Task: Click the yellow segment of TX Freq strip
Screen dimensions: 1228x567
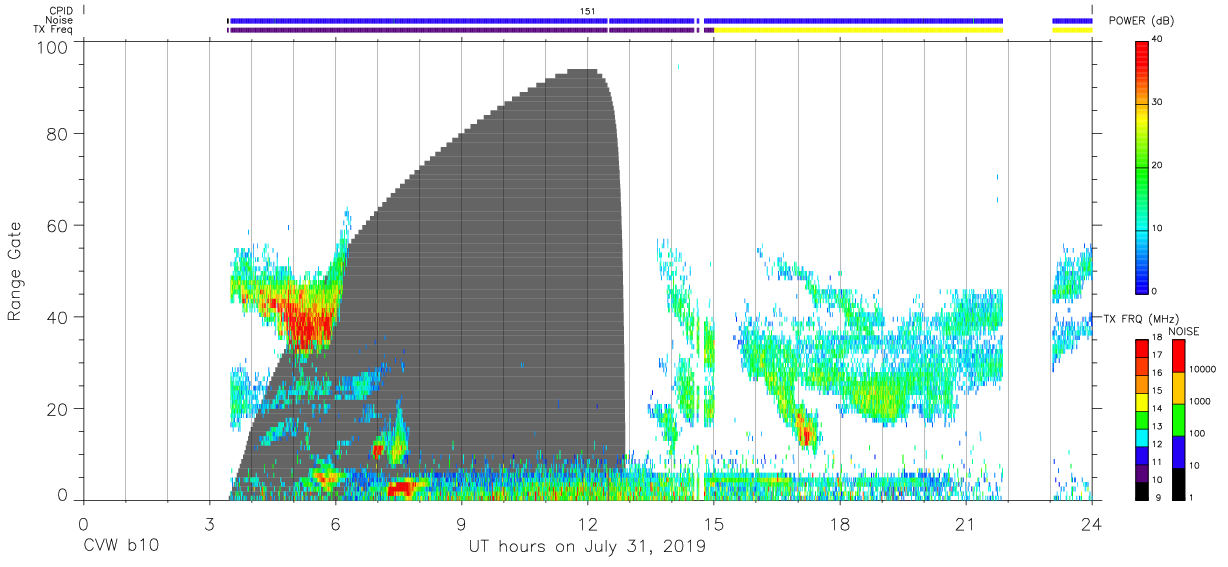Action: [858, 30]
